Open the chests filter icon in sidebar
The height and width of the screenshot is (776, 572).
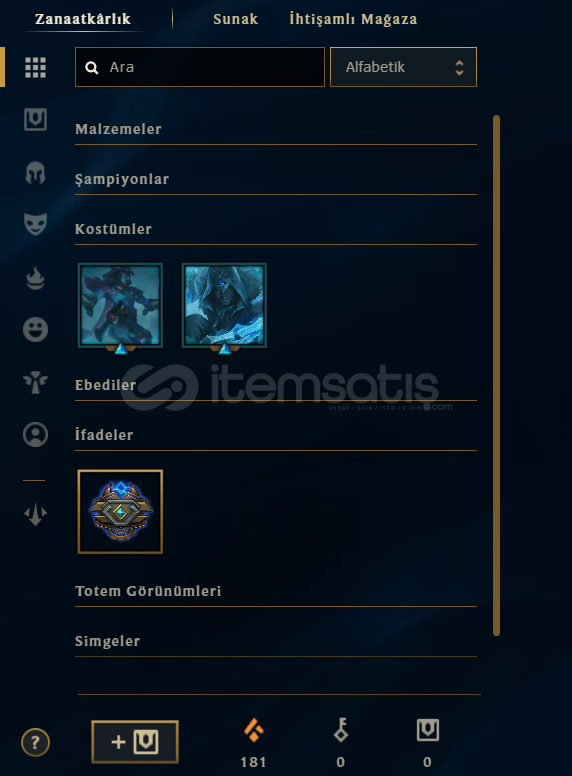(x=35, y=120)
